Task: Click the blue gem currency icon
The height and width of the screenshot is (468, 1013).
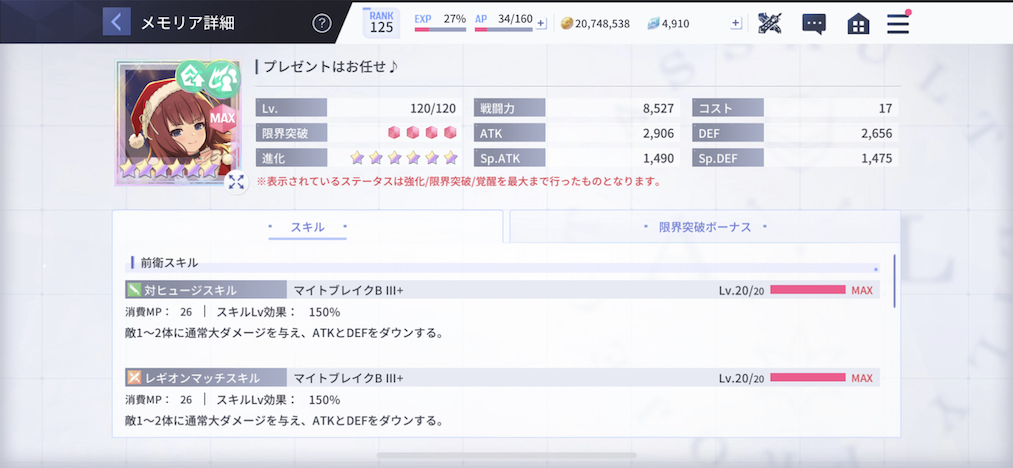Action: (x=653, y=24)
